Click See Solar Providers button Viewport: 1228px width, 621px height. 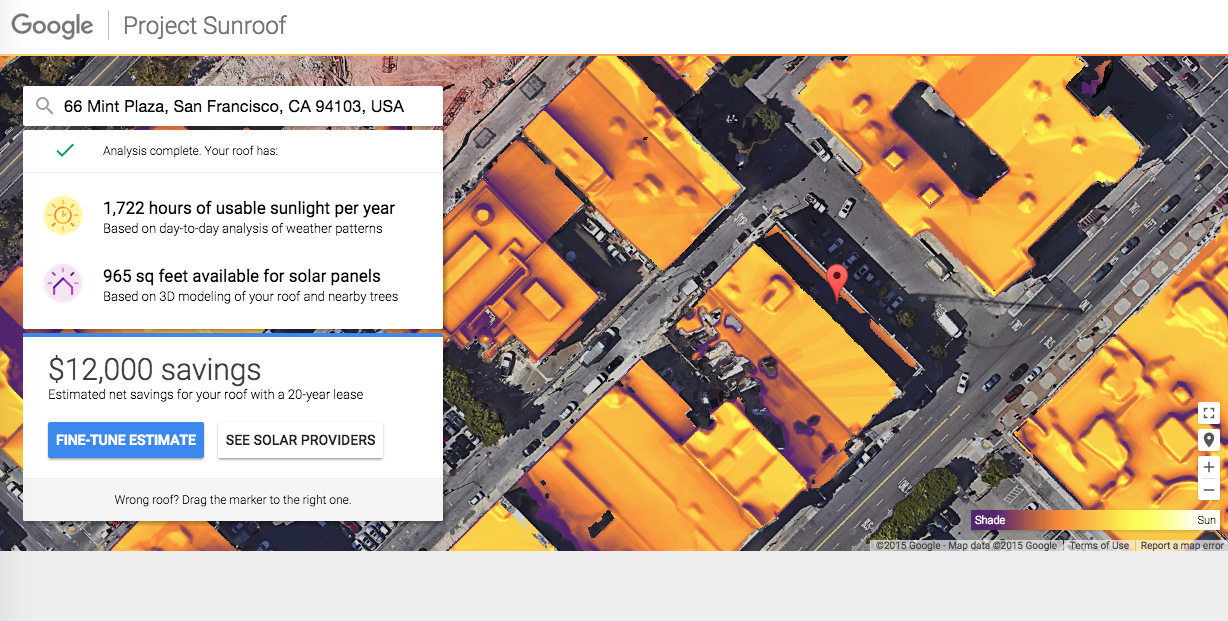300,440
